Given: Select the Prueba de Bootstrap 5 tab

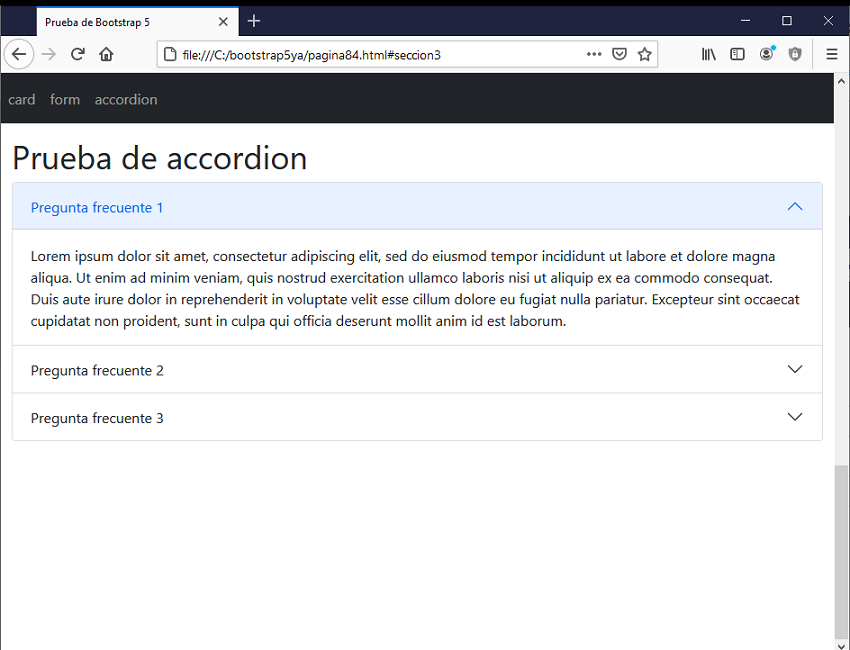Looking at the screenshot, I should [x=138, y=22].
